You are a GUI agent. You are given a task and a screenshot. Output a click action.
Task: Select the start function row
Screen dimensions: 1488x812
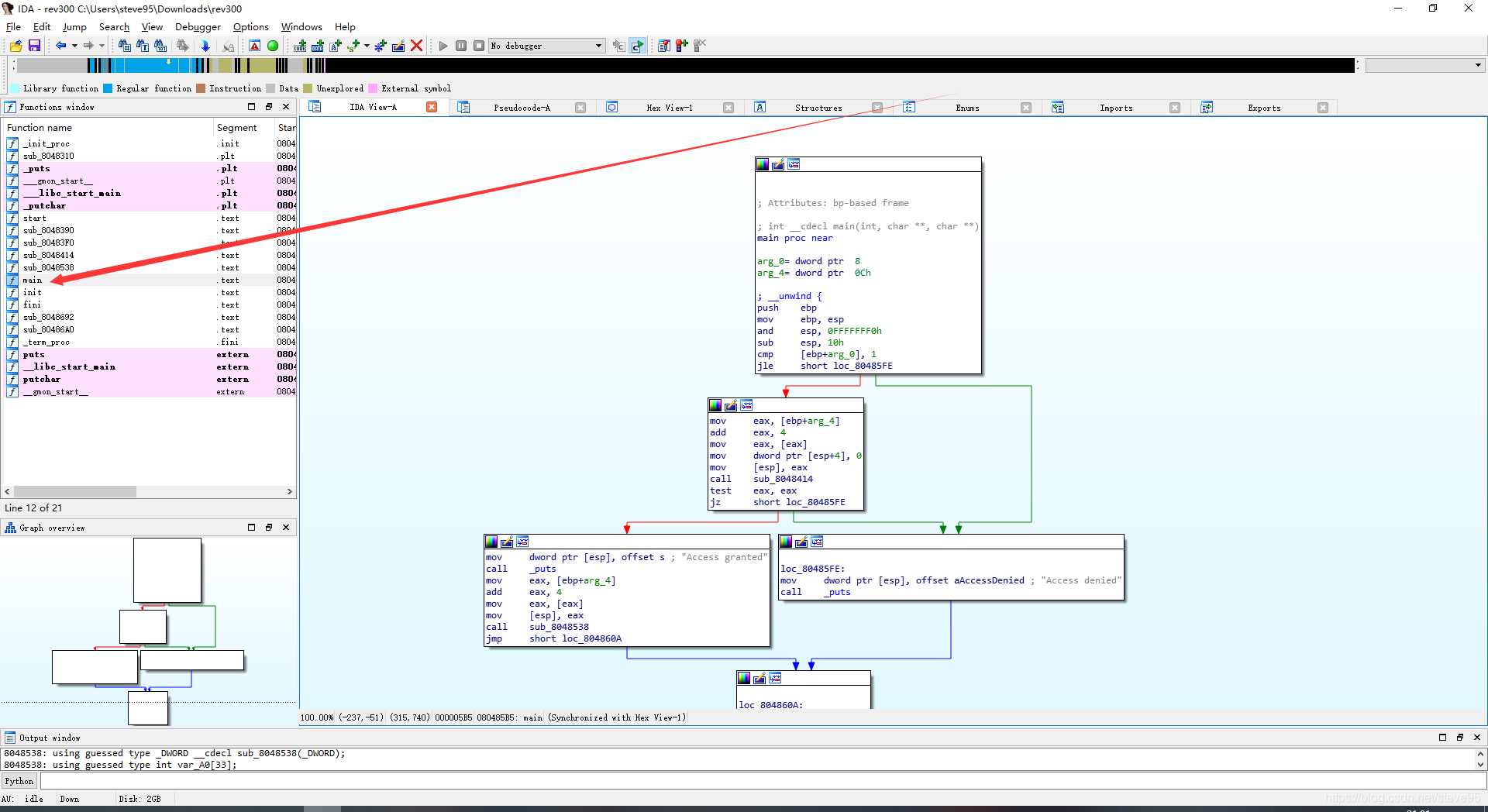150,218
